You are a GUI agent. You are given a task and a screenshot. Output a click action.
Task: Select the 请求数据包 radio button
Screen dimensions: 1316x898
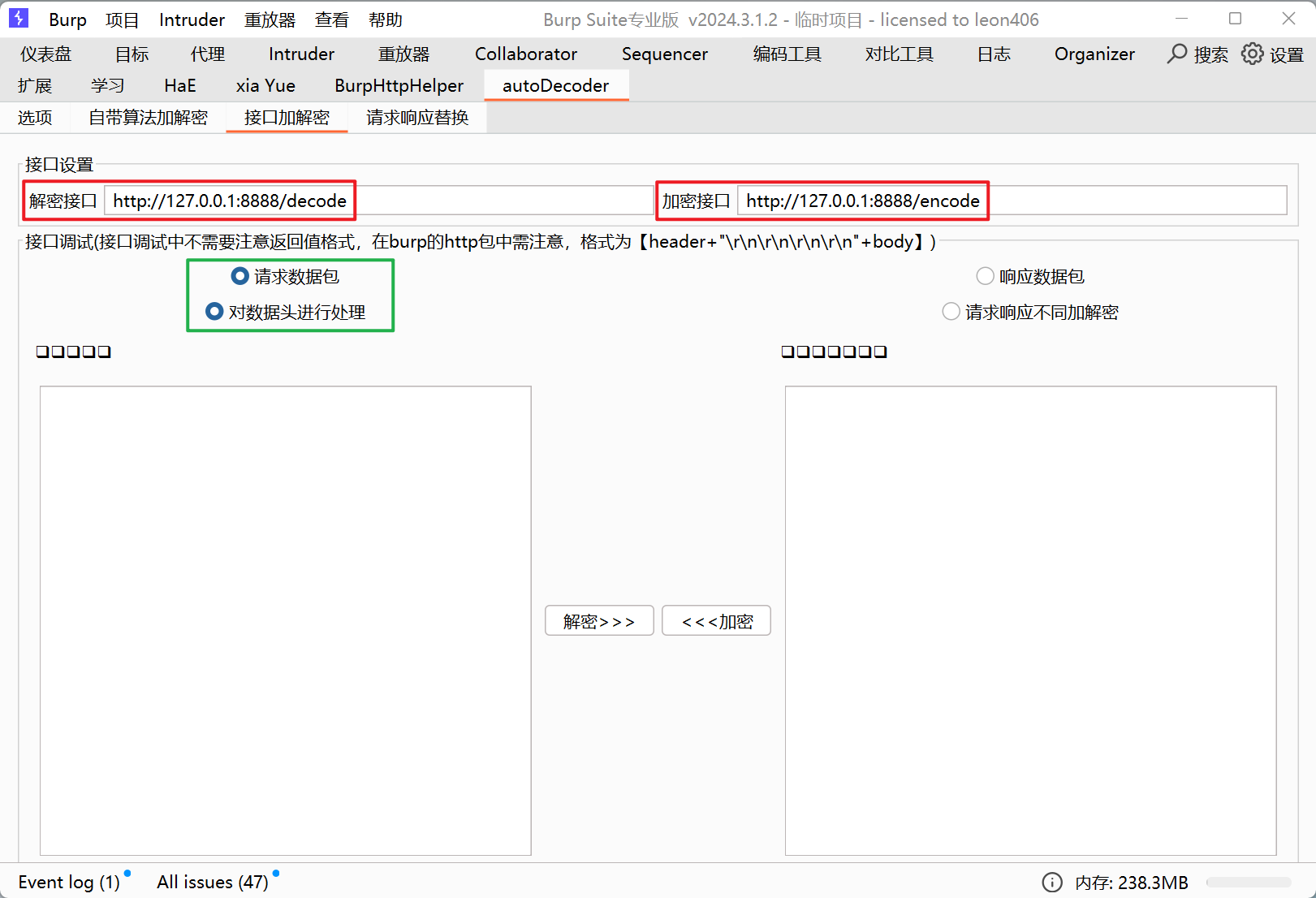click(239, 277)
